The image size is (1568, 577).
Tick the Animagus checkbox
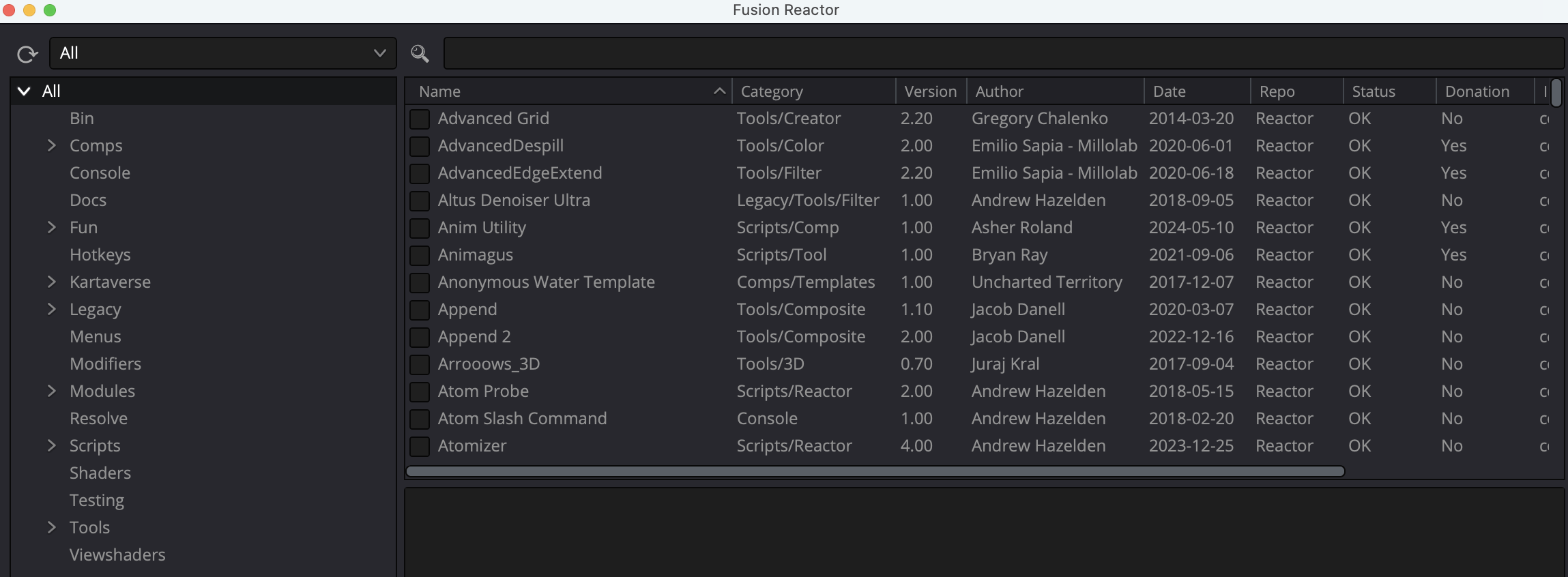420,255
